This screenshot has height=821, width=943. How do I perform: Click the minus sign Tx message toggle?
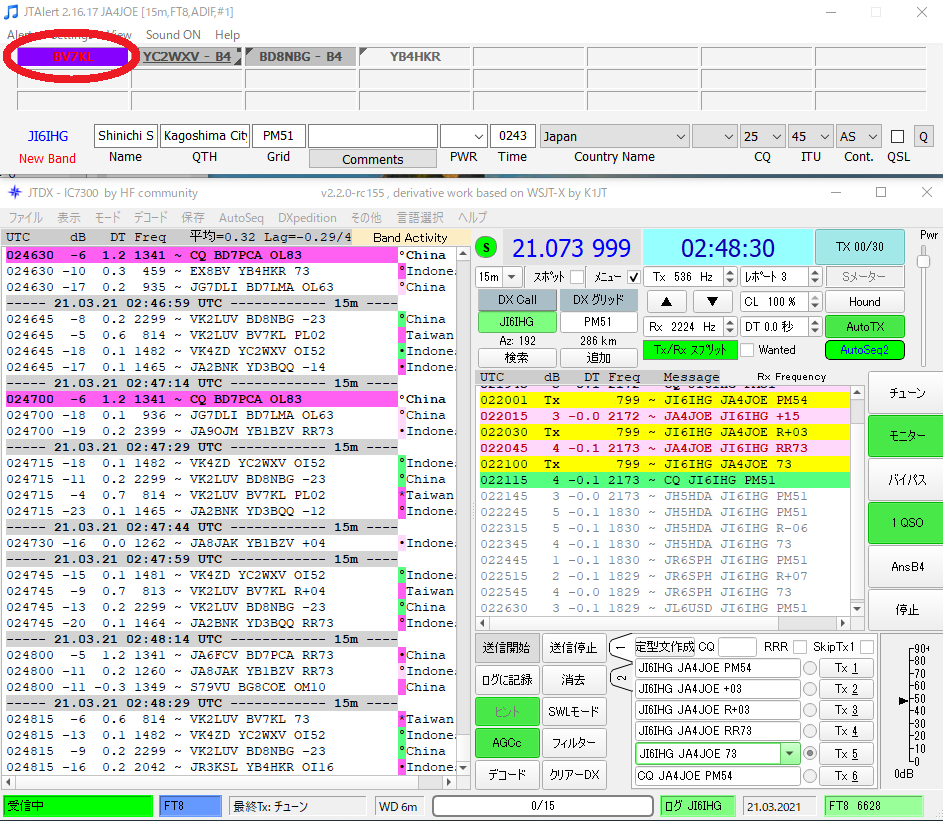tap(619, 647)
